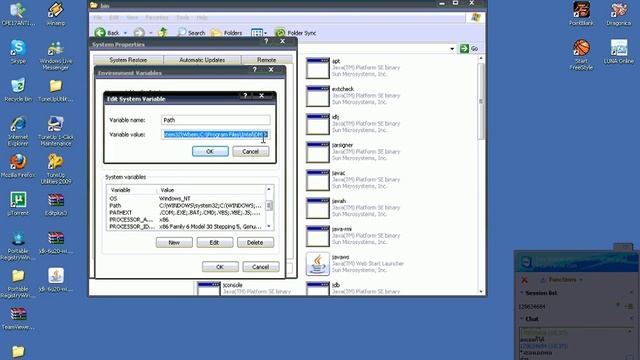Click Value column header in system variables
The height and width of the screenshot is (360, 640).
211,190
